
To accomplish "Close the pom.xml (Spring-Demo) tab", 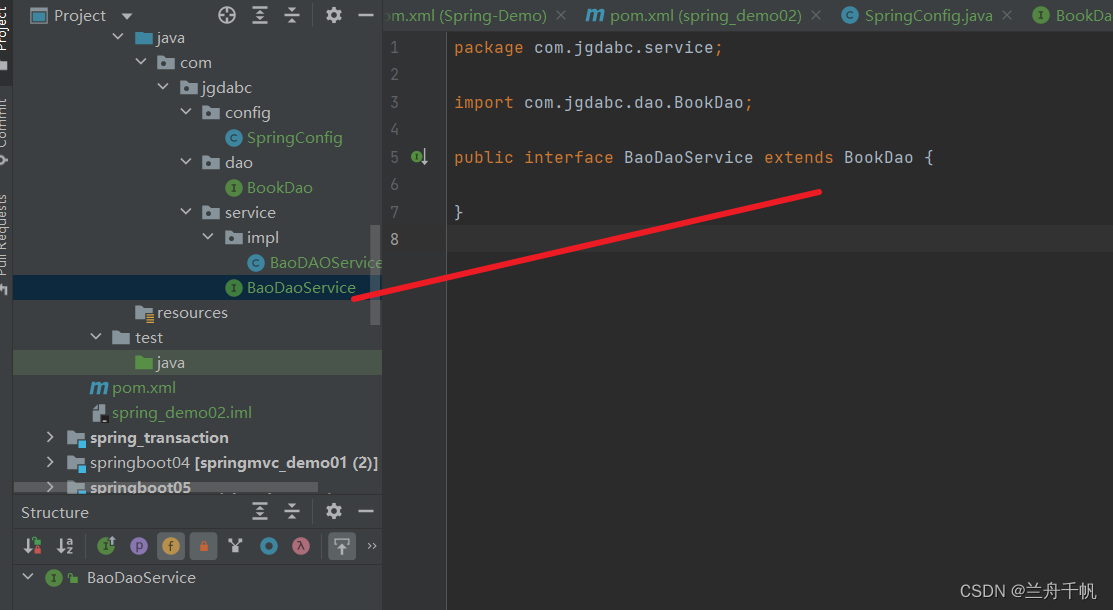I will tap(561, 15).
